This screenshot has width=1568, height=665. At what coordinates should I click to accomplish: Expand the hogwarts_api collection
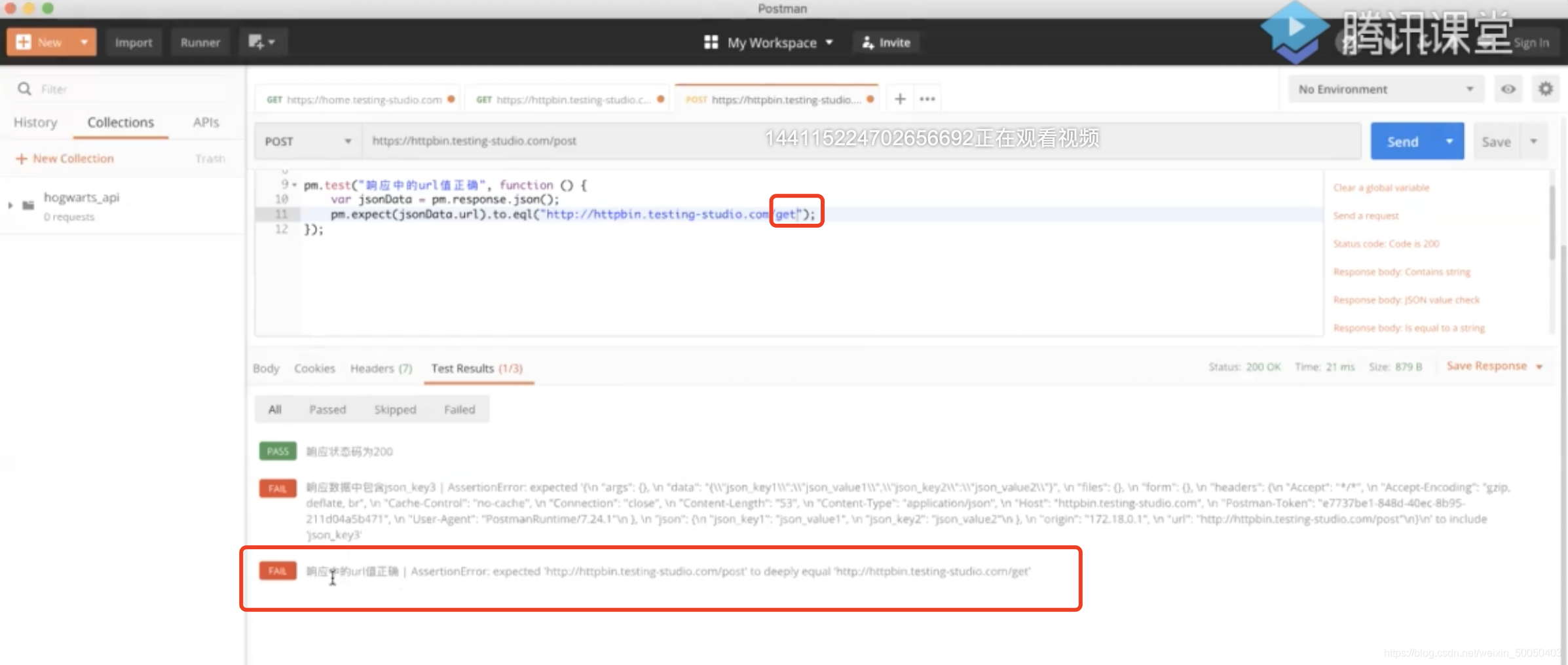click(10, 206)
